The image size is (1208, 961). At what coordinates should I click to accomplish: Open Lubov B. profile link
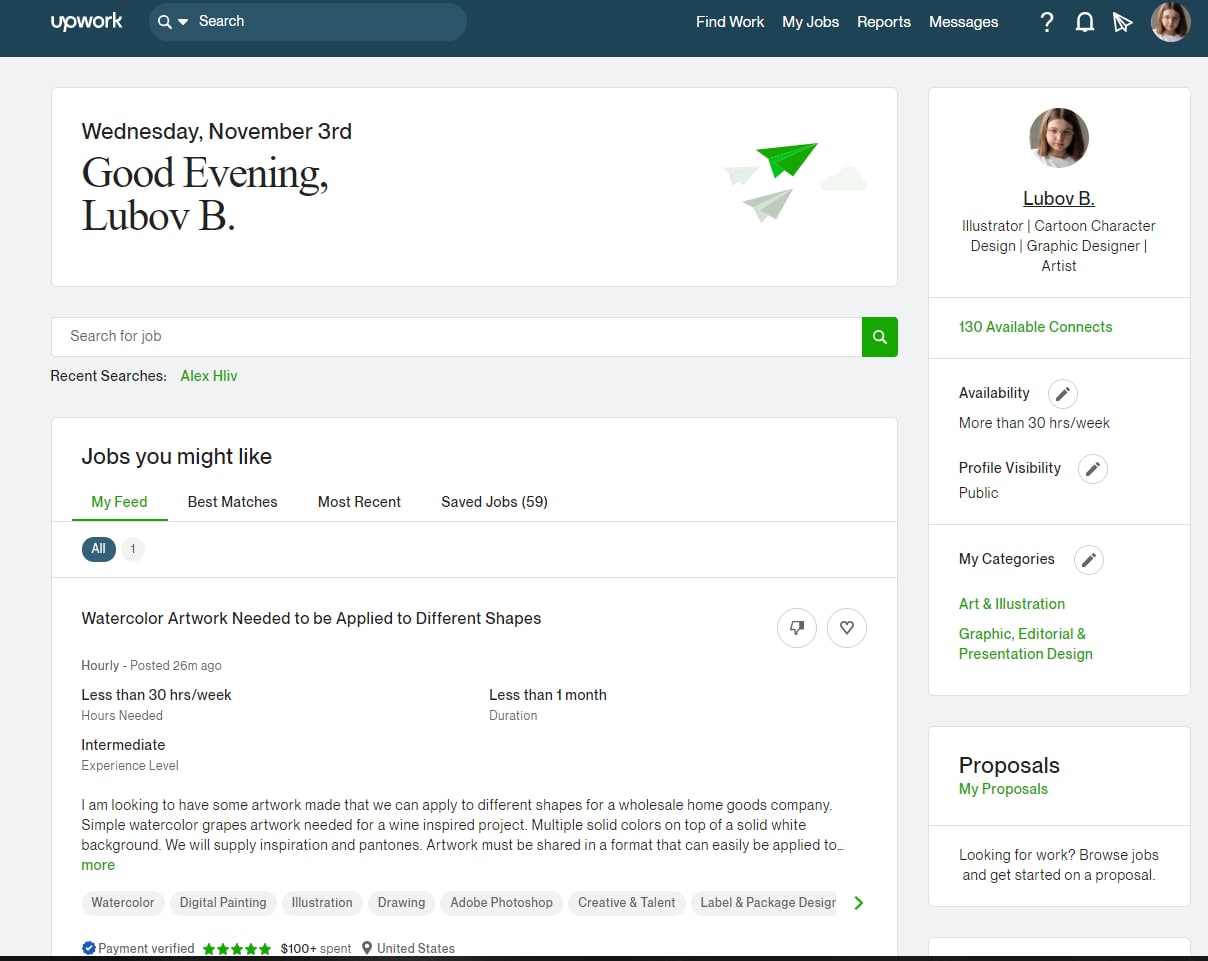pos(1059,198)
